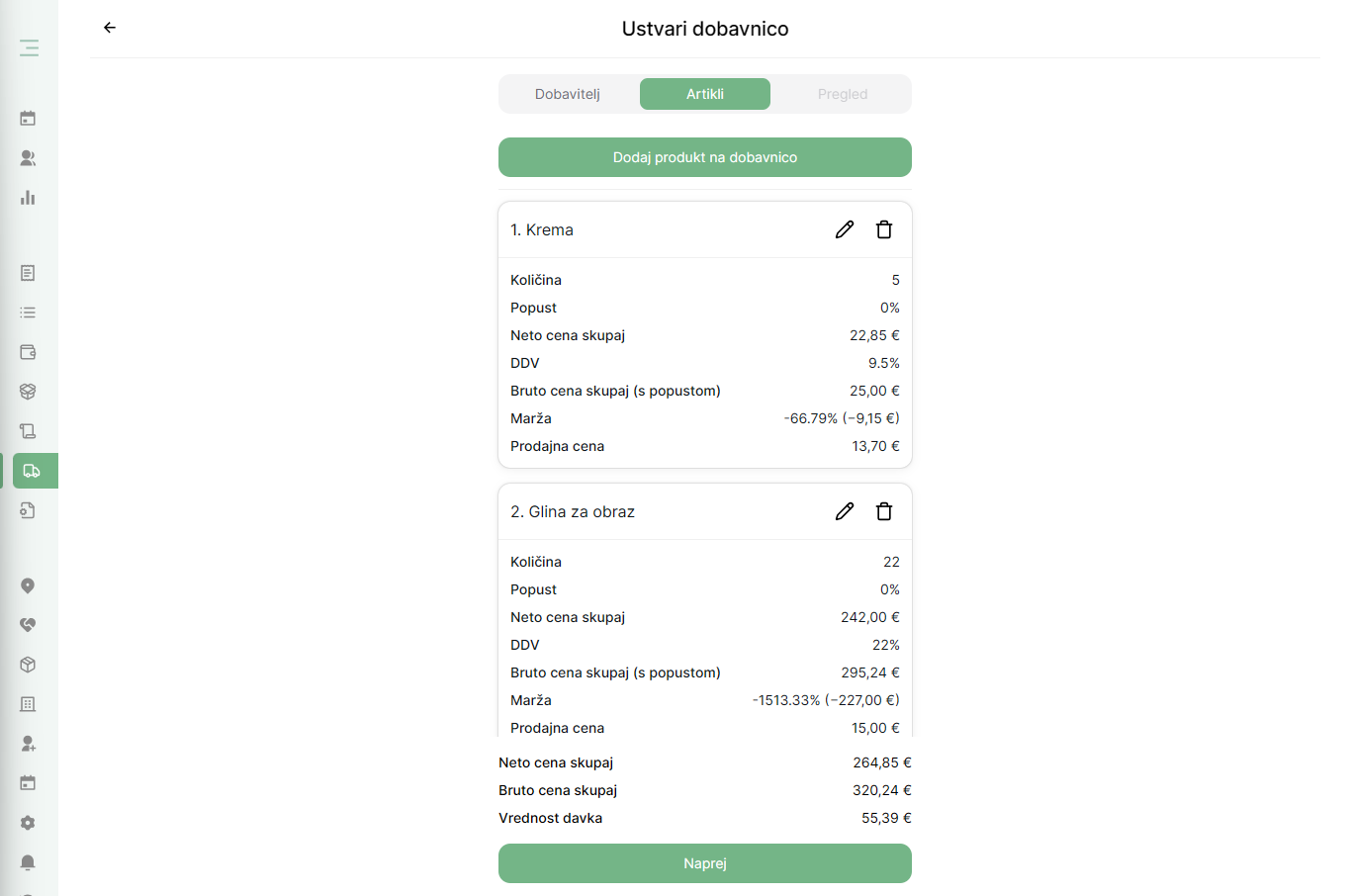Open the location pin sidebar icon
Viewport: 1352px width, 896px height.
pyautogui.click(x=28, y=585)
